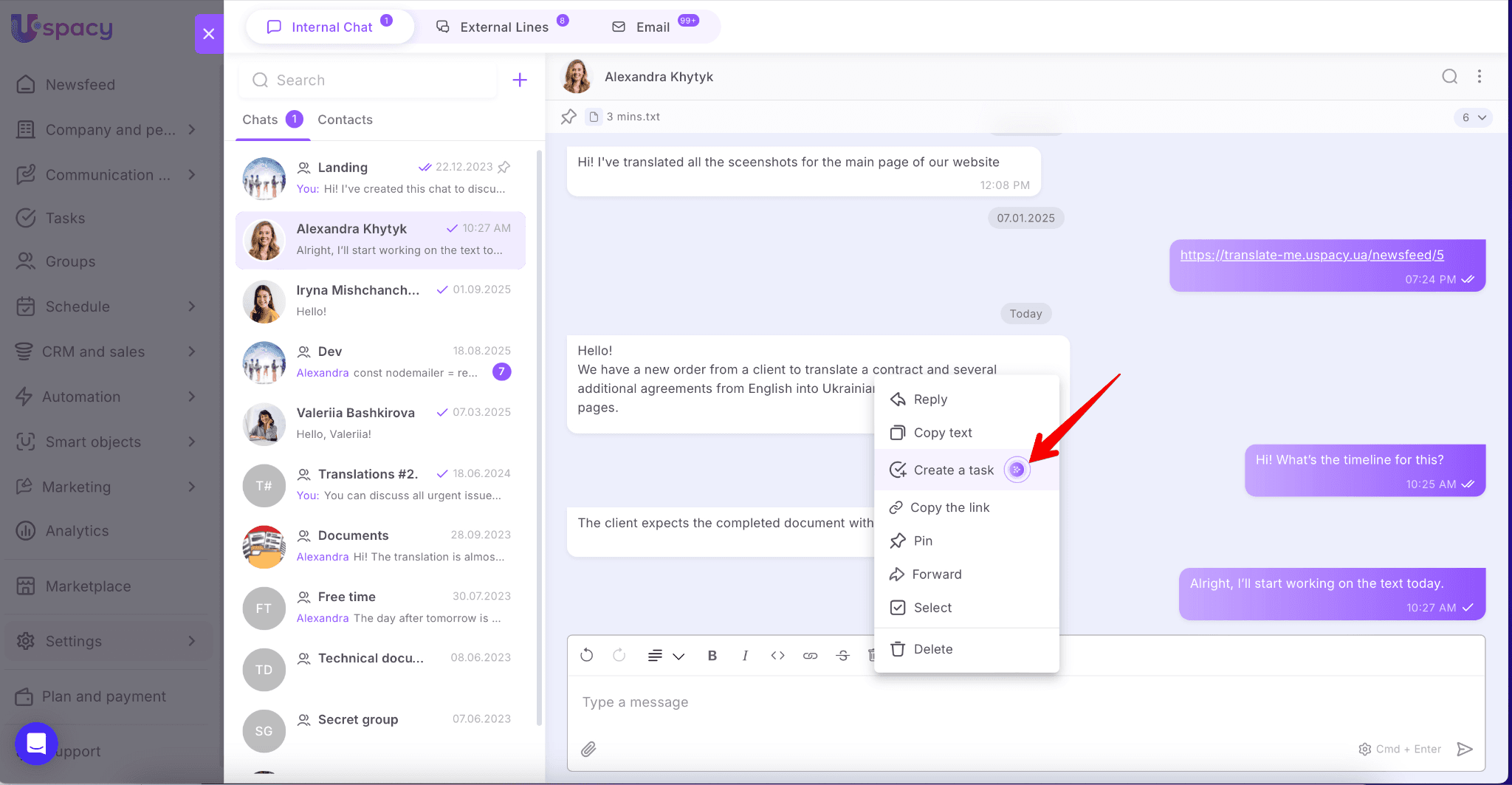Image resolution: width=1512 pixels, height=785 pixels.
Task: Click the insert link icon in editor
Action: pyautogui.click(x=810, y=655)
